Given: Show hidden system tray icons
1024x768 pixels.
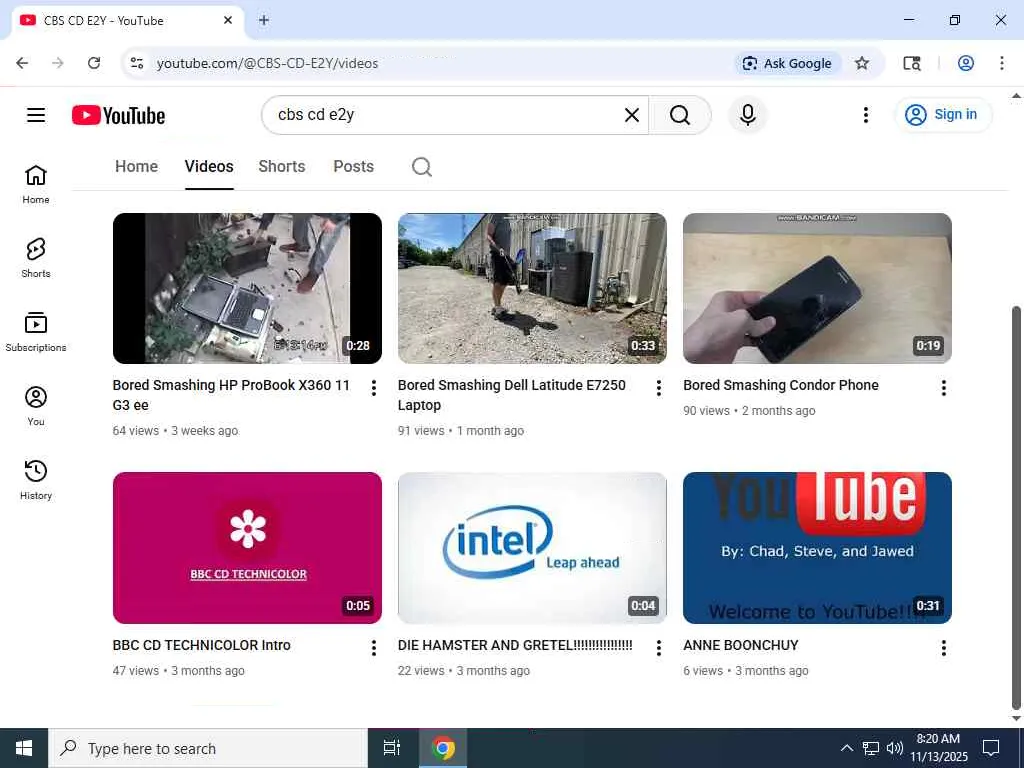Looking at the screenshot, I should [x=846, y=748].
